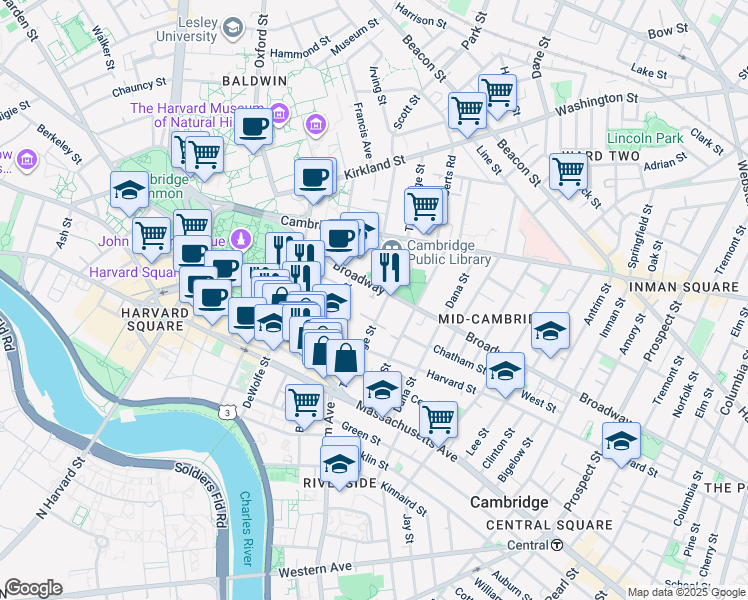Select the upper shopping cart marker near Washington St
Screen dimensions: 748x600
[x=498, y=93]
